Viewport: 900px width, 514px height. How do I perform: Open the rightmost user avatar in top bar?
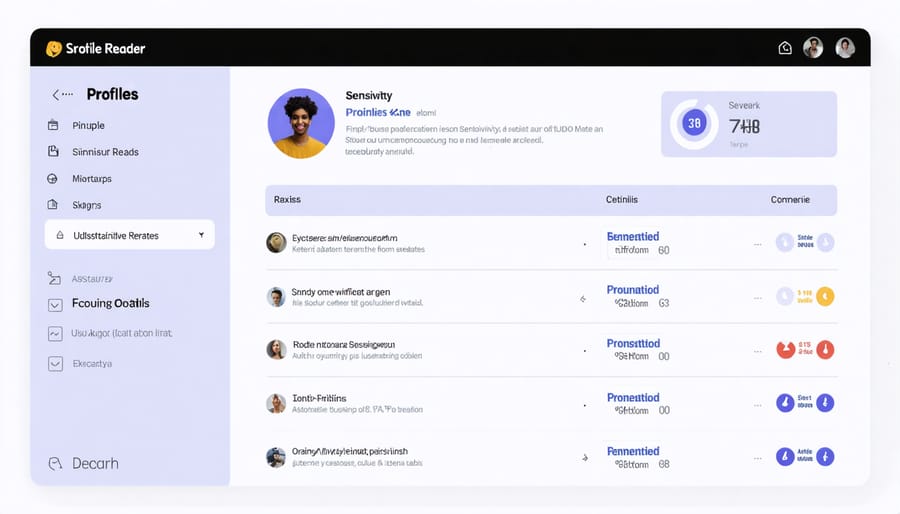click(x=845, y=48)
